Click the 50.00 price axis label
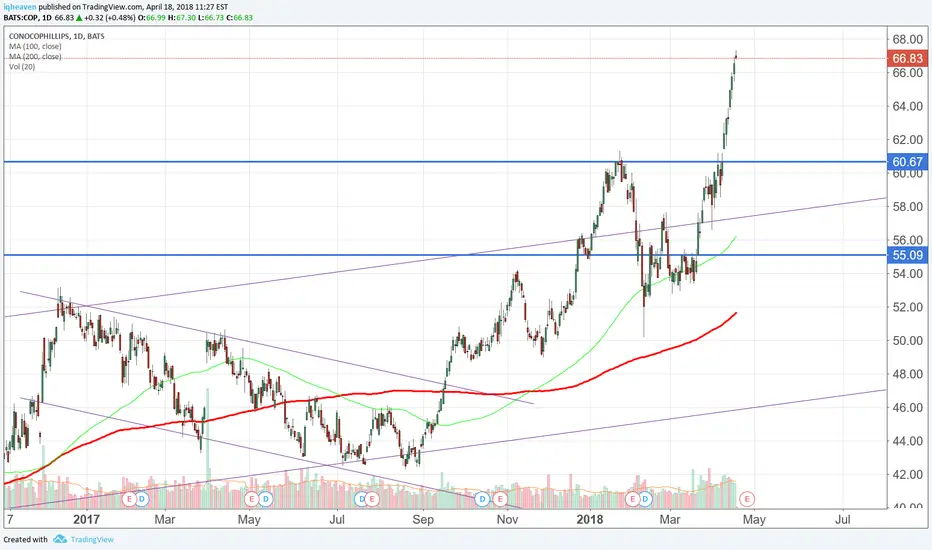This screenshot has height=550, width=932. coord(908,341)
